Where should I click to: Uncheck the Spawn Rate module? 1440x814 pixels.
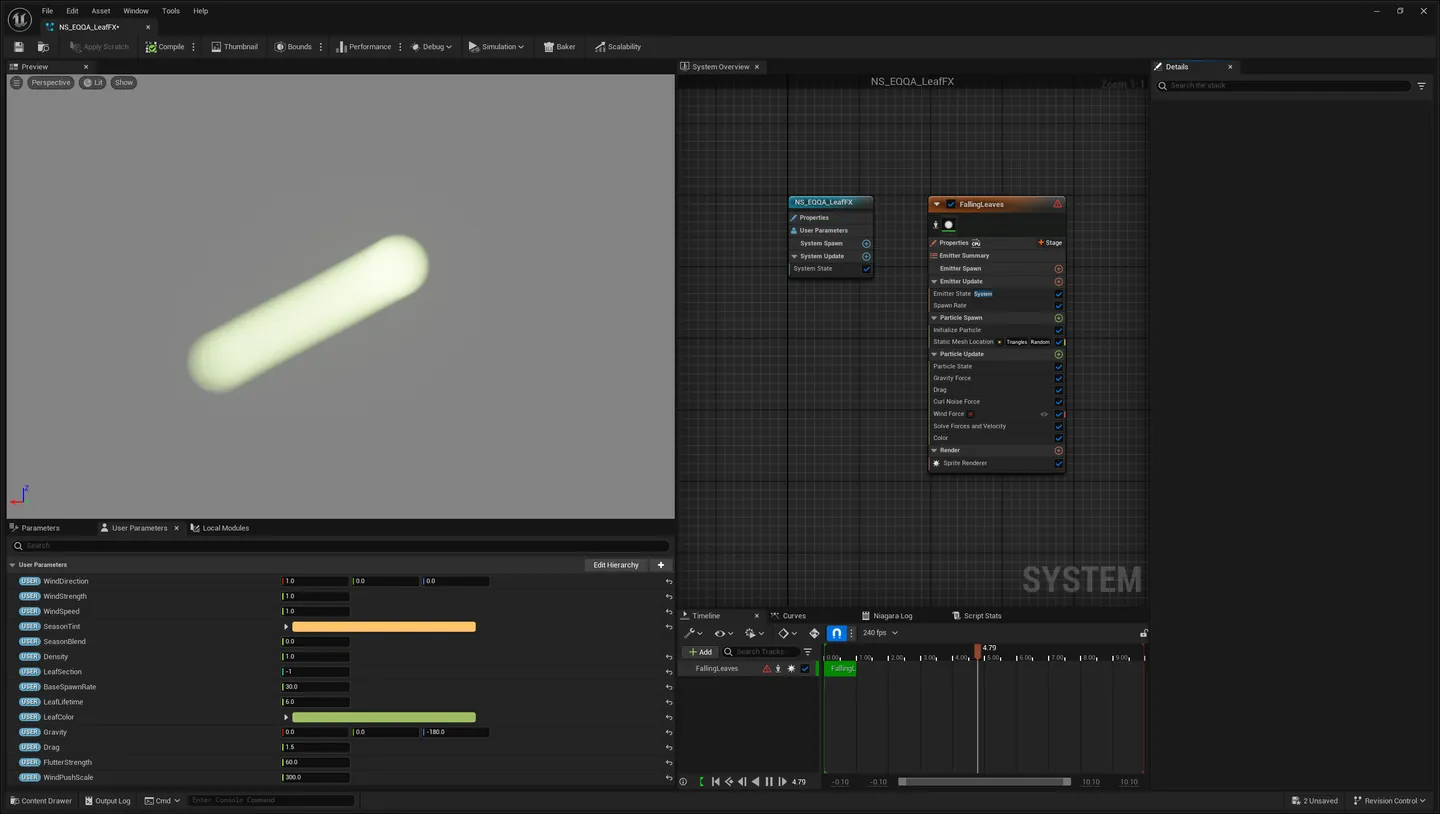coord(1059,306)
